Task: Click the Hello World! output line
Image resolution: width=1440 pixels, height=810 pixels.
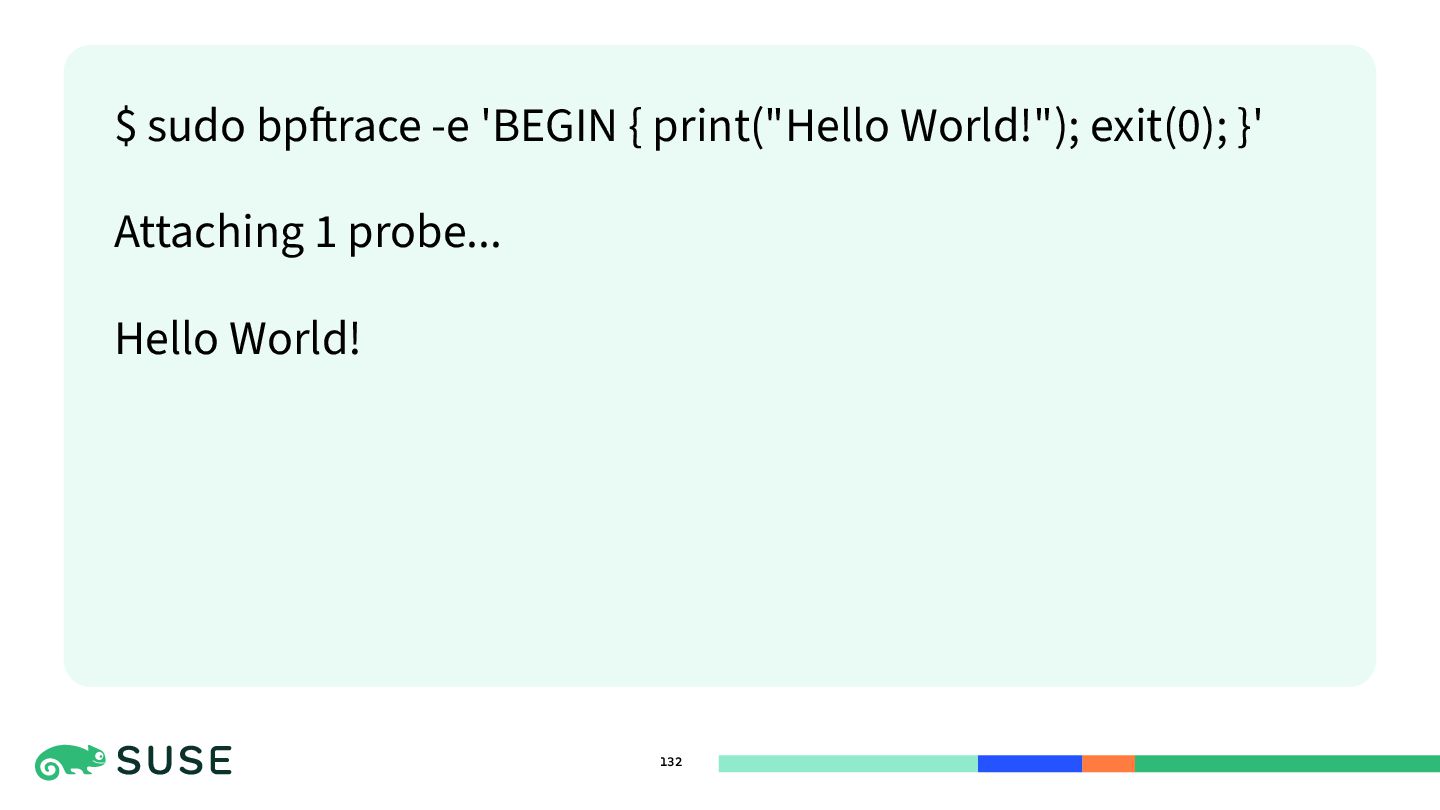Action: [x=237, y=339]
